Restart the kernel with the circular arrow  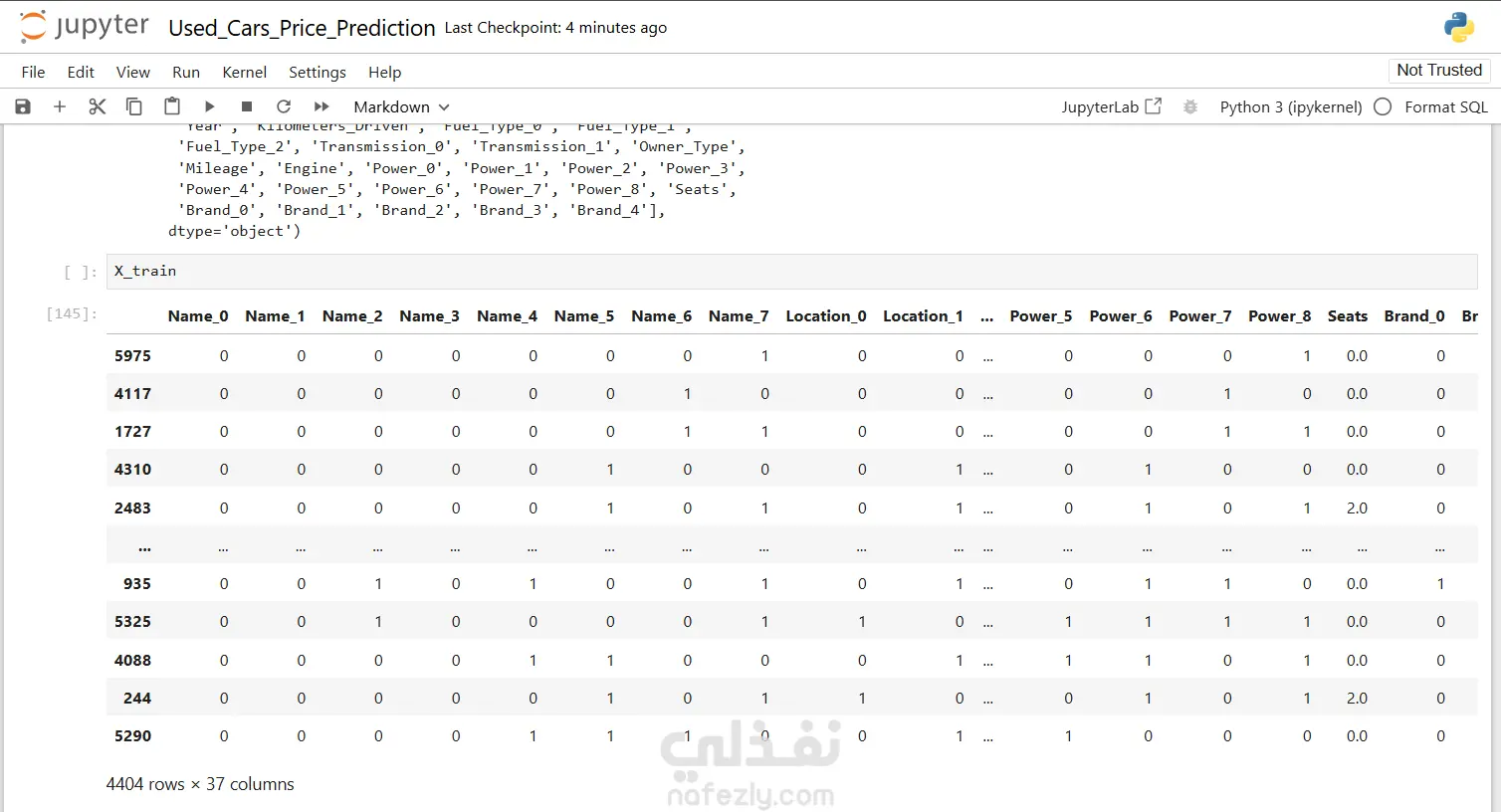(284, 106)
